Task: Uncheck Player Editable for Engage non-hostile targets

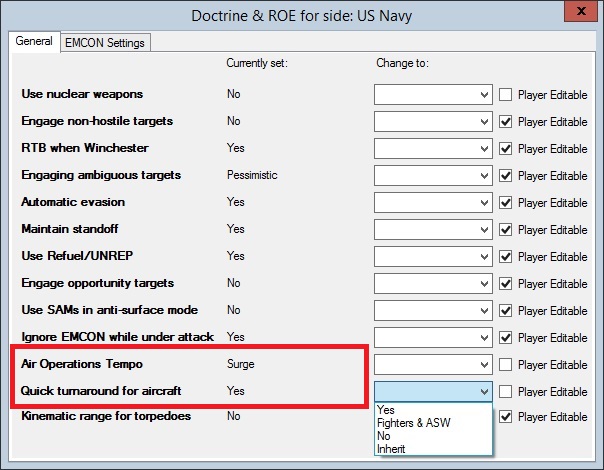Action: (505, 122)
